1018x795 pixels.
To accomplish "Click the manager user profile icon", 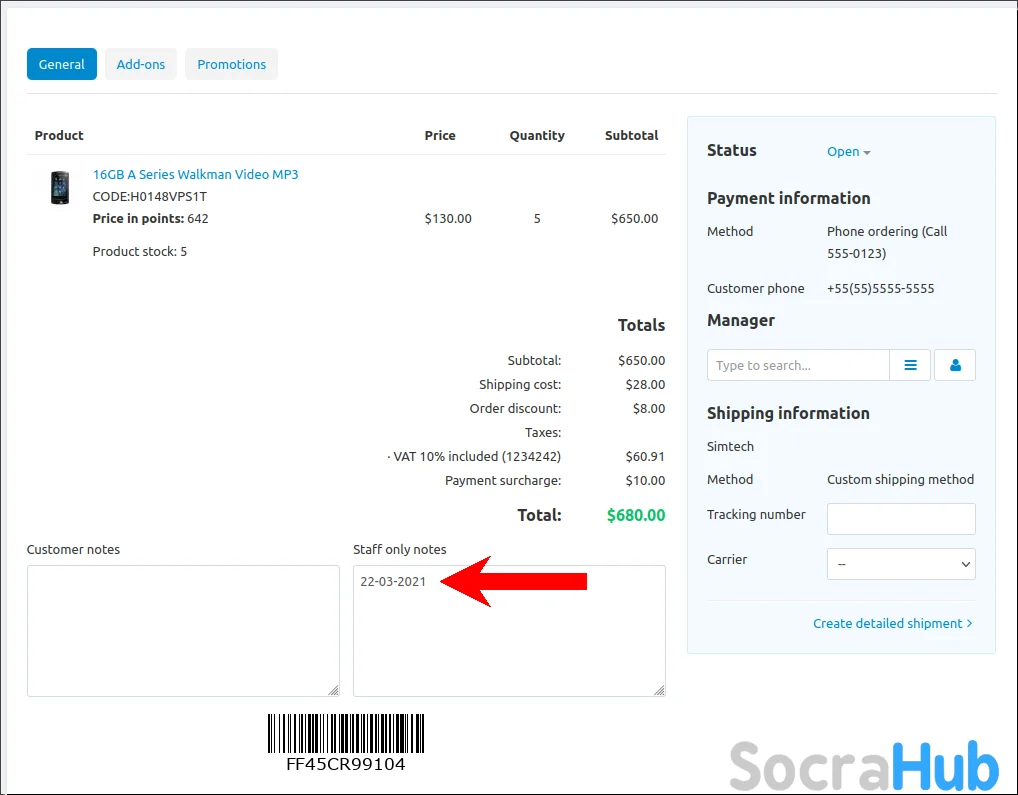I will pos(955,365).
